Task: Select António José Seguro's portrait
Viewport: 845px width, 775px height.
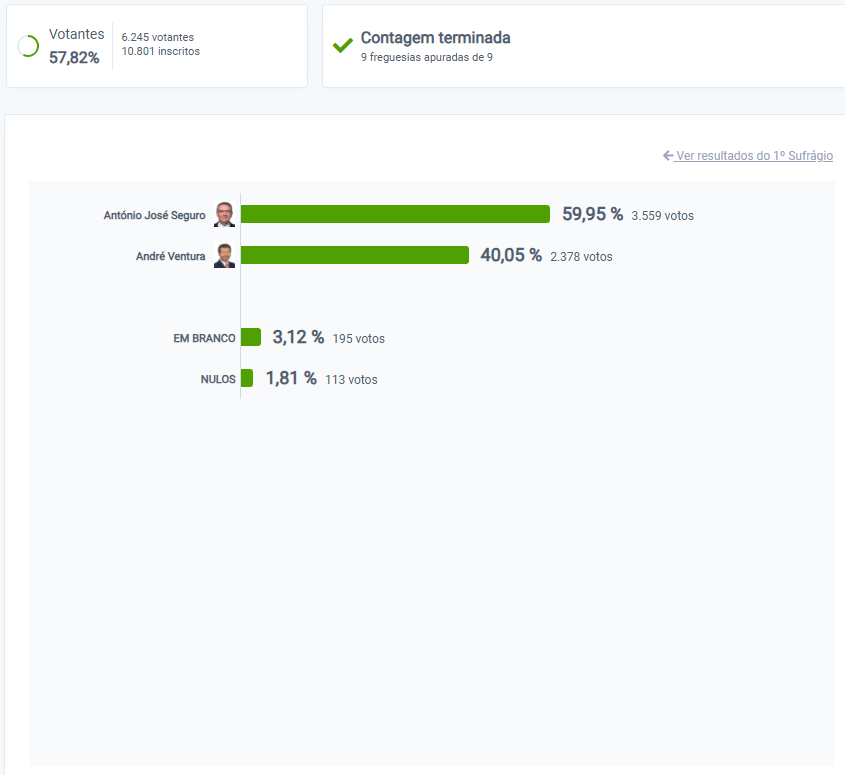Action: pyautogui.click(x=224, y=214)
